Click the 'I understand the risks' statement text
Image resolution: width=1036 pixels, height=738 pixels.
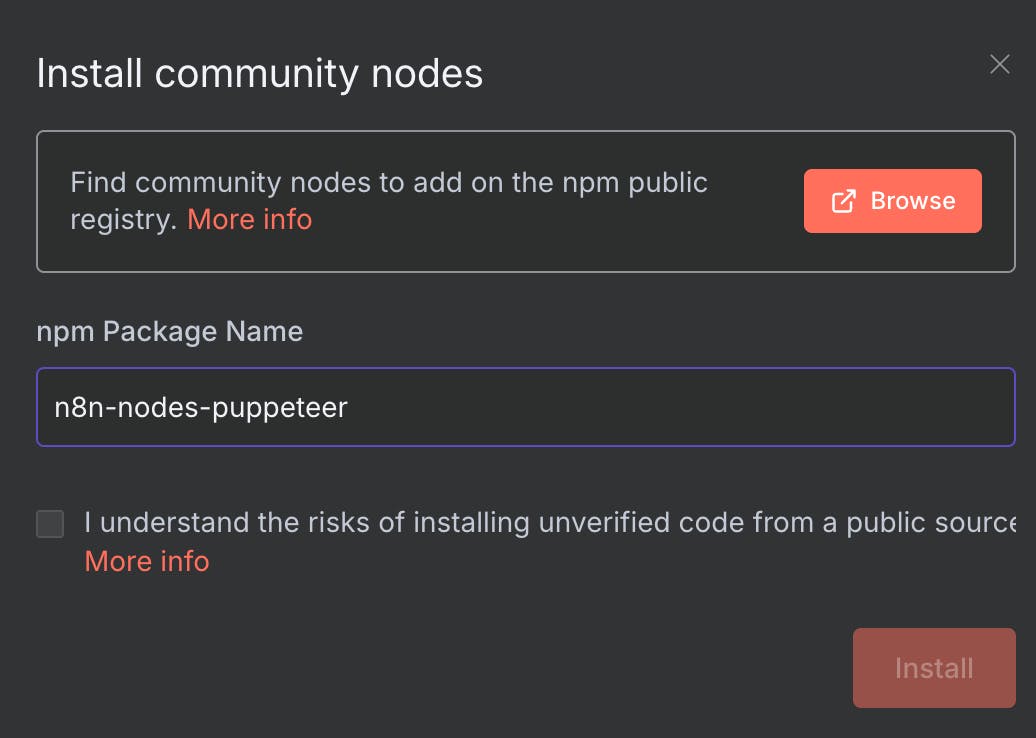(550, 523)
